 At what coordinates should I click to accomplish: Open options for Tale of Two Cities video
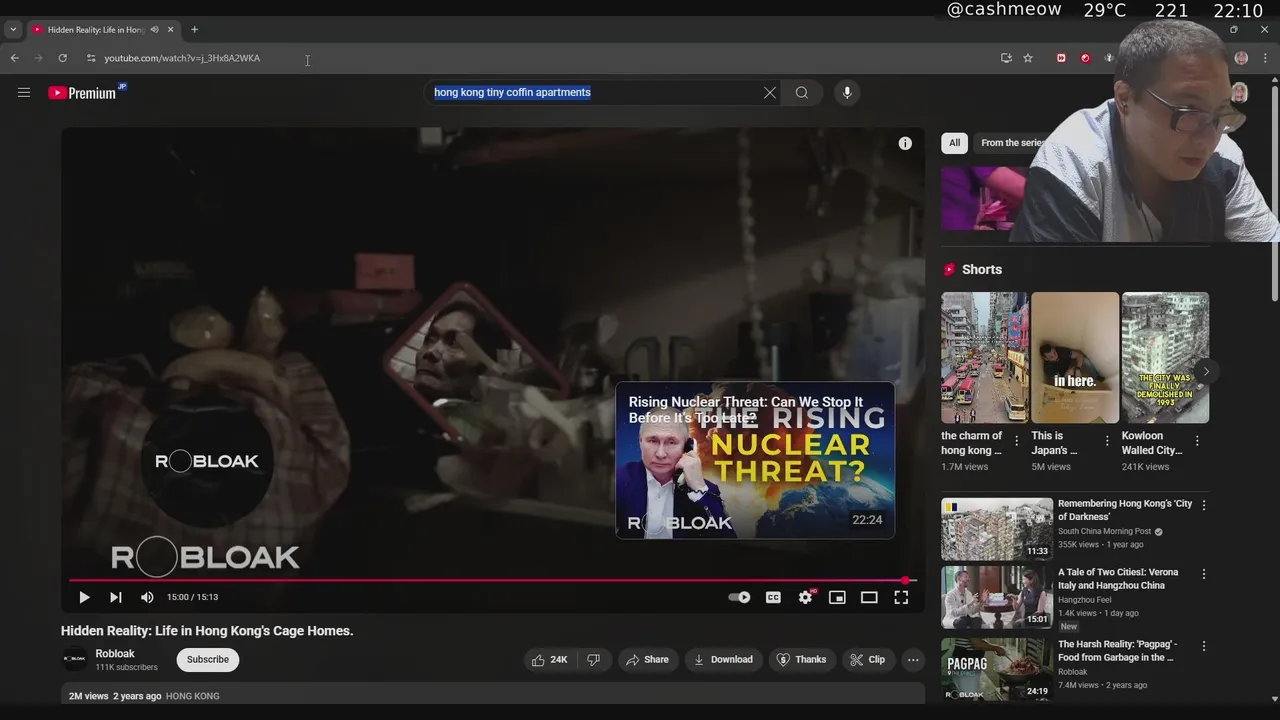(1204, 575)
